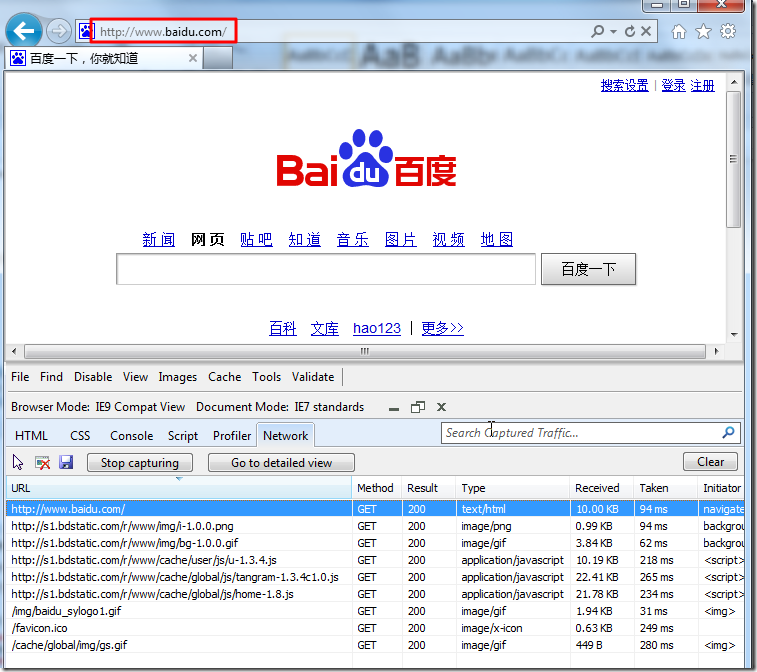Minimize the developer tools pane
Image resolution: width=757 pixels, height=672 pixels.
394,408
